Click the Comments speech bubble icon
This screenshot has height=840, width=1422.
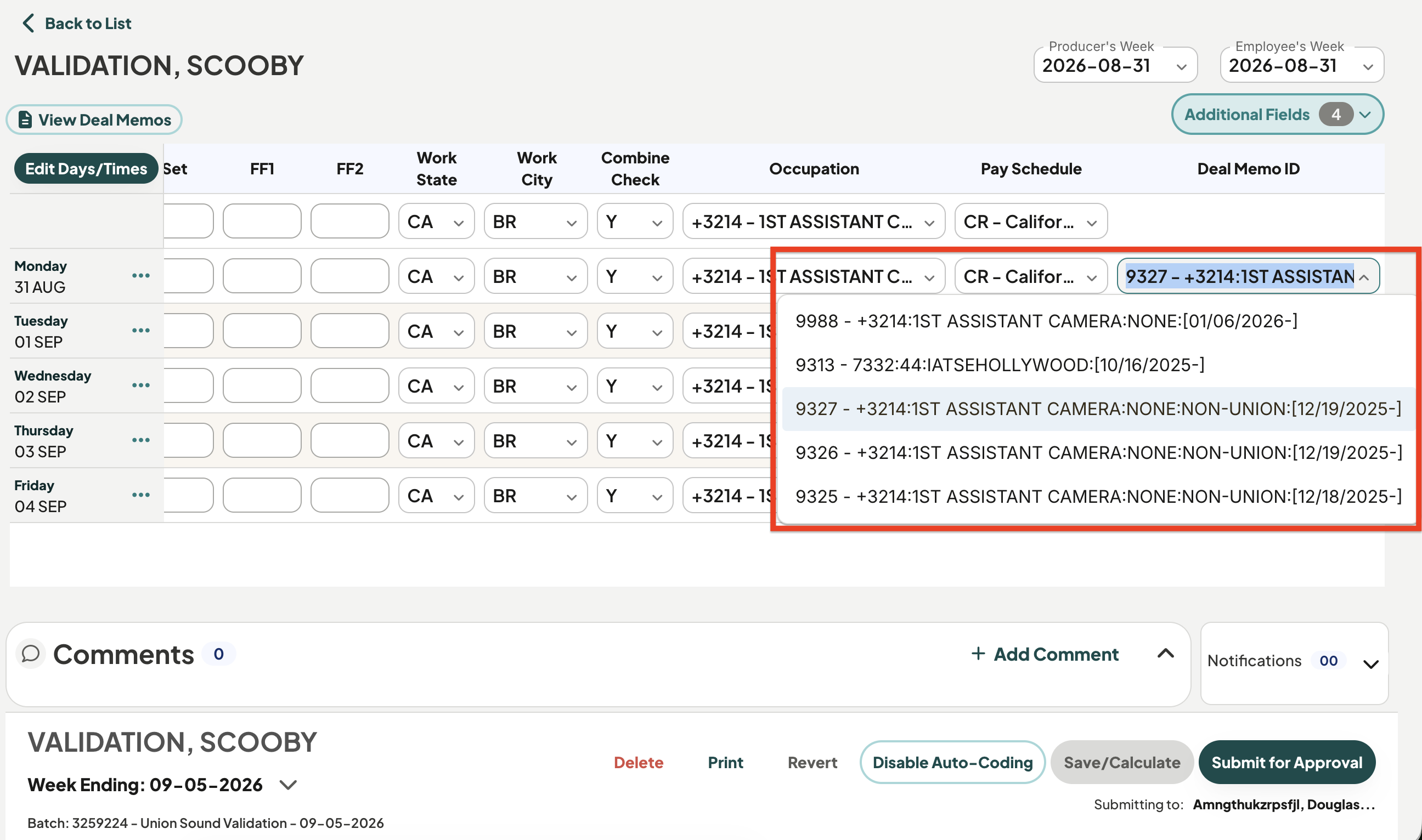31,654
